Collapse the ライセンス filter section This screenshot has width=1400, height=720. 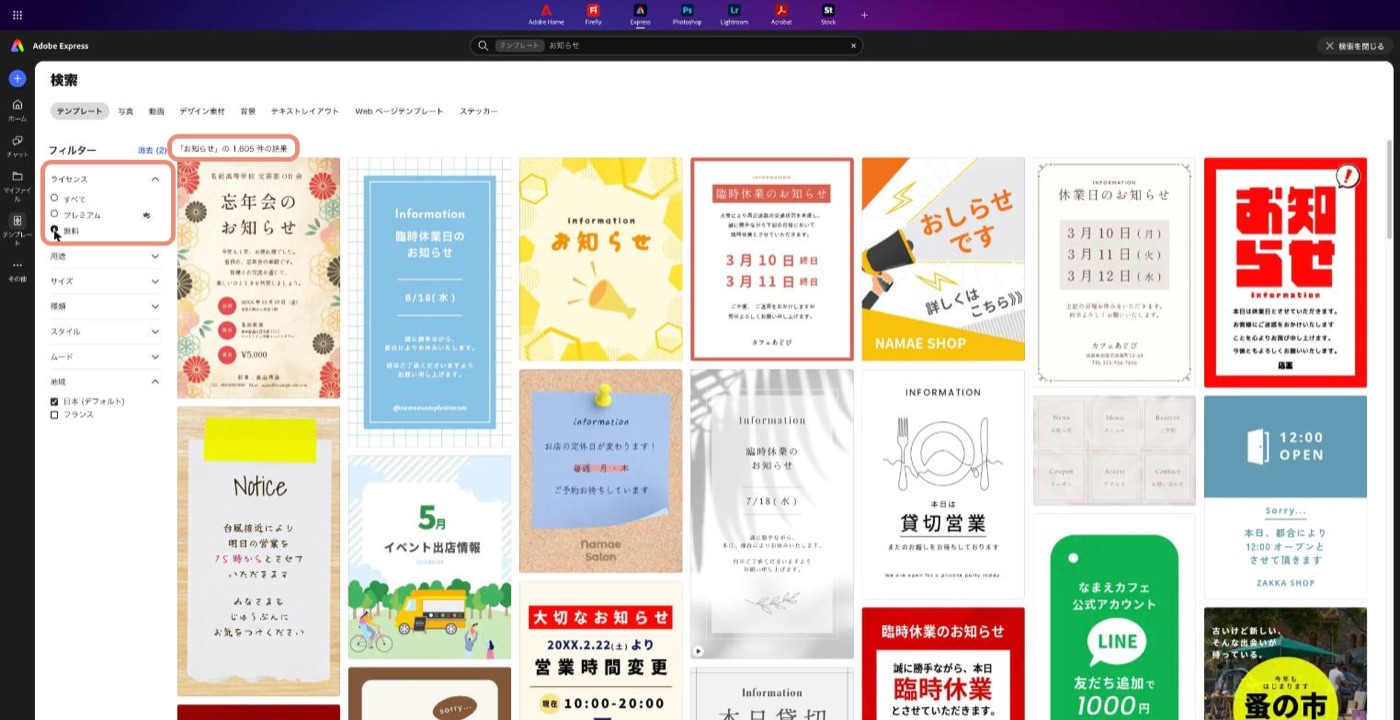(155, 179)
